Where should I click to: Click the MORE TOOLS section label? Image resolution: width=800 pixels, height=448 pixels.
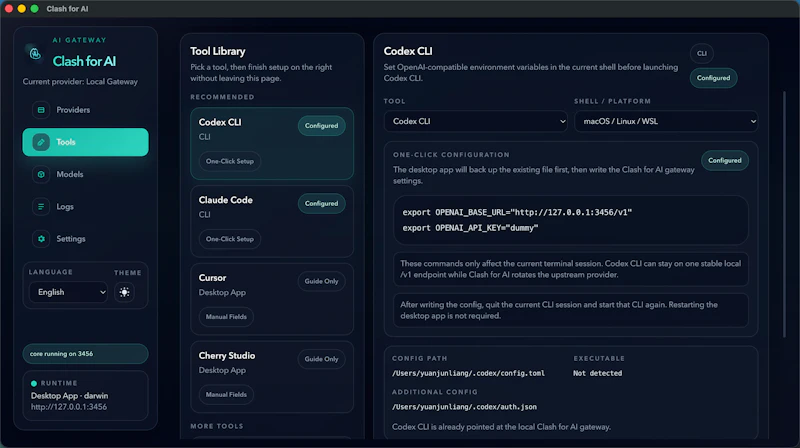[217, 426]
